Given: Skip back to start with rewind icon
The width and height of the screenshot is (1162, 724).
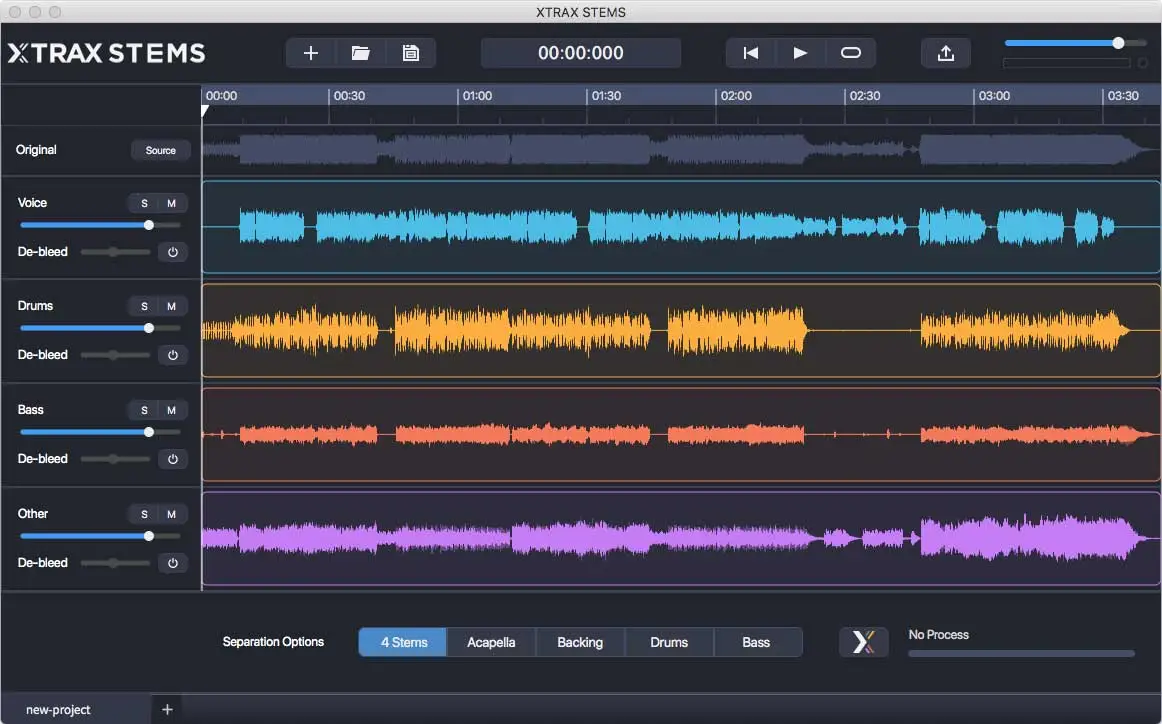Looking at the screenshot, I should pos(750,52).
